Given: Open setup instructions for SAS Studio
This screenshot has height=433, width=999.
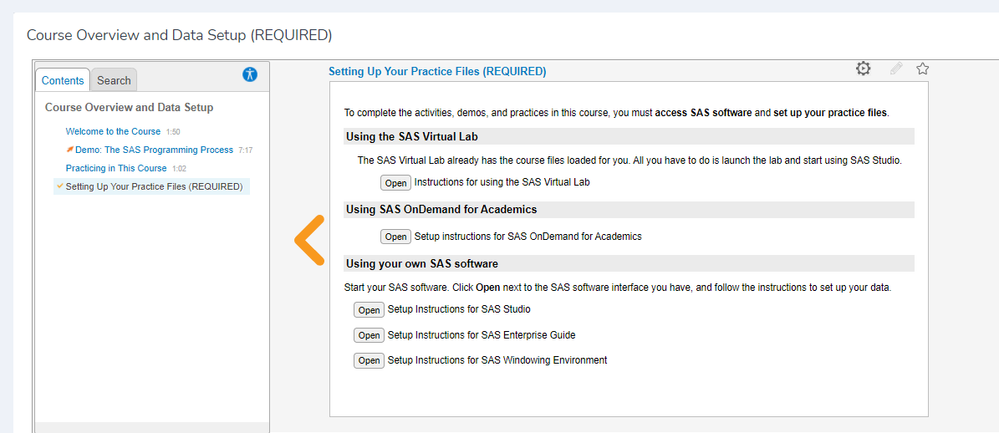Looking at the screenshot, I should [x=369, y=310].
